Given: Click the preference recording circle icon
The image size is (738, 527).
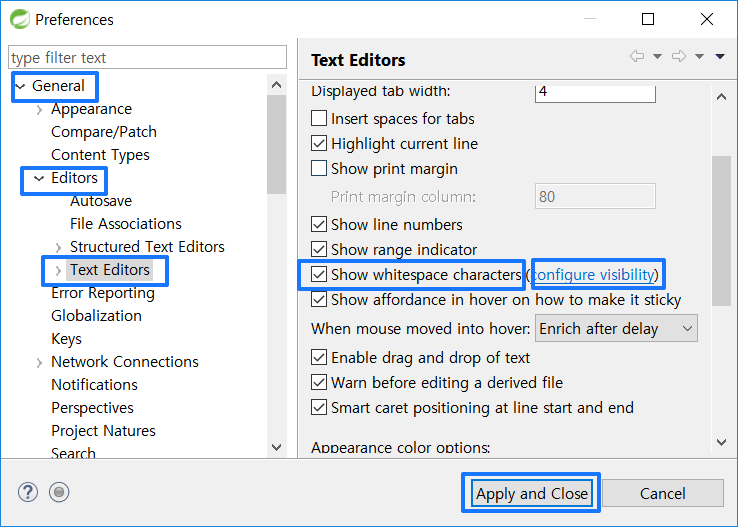Looking at the screenshot, I should (x=59, y=493).
